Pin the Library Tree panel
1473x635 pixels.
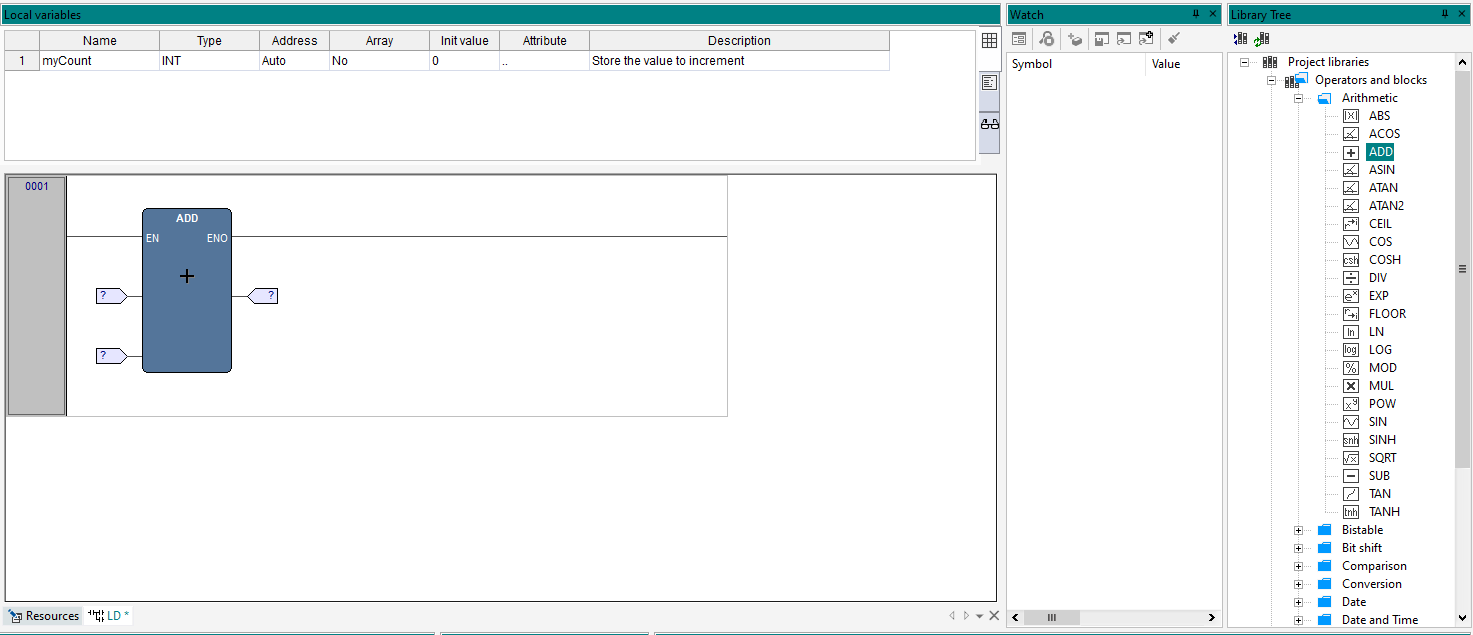(x=1445, y=14)
